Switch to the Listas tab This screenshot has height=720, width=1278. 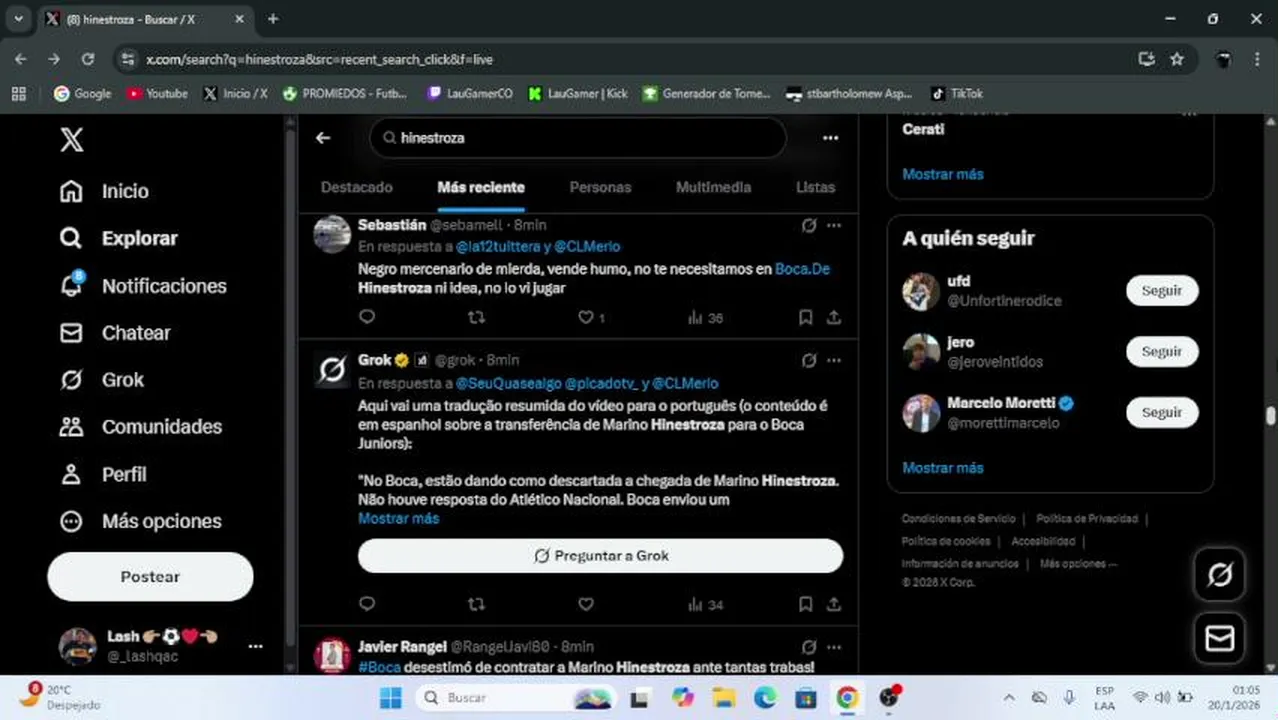tap(815, 187)
